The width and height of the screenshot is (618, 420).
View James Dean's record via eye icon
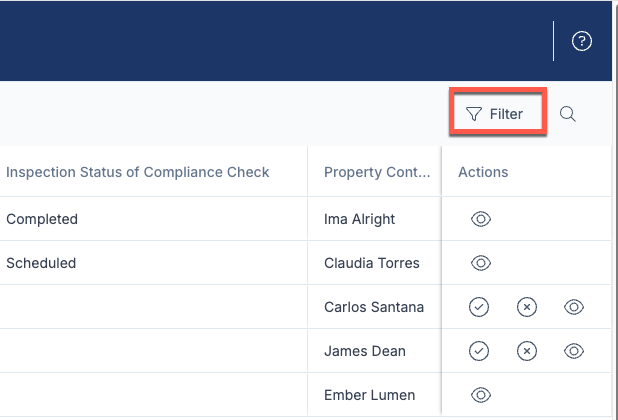(574, 351)
